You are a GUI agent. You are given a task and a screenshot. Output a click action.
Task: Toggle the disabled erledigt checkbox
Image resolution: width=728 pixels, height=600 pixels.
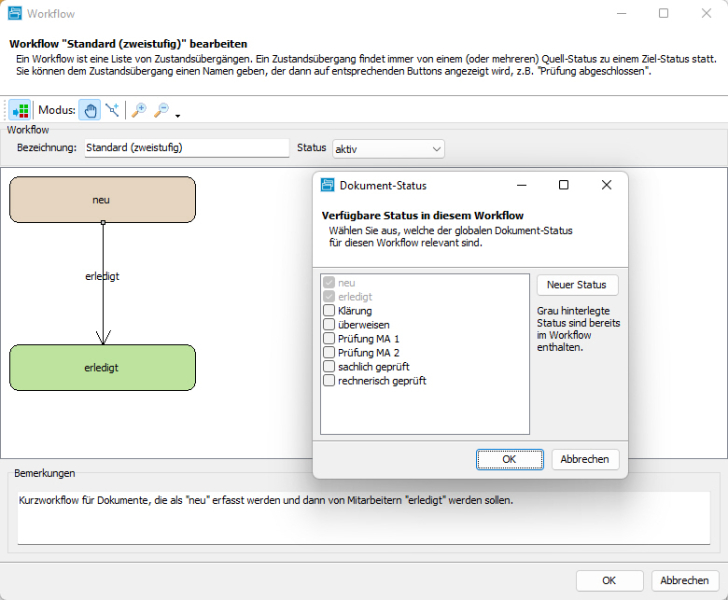[329, 296]
